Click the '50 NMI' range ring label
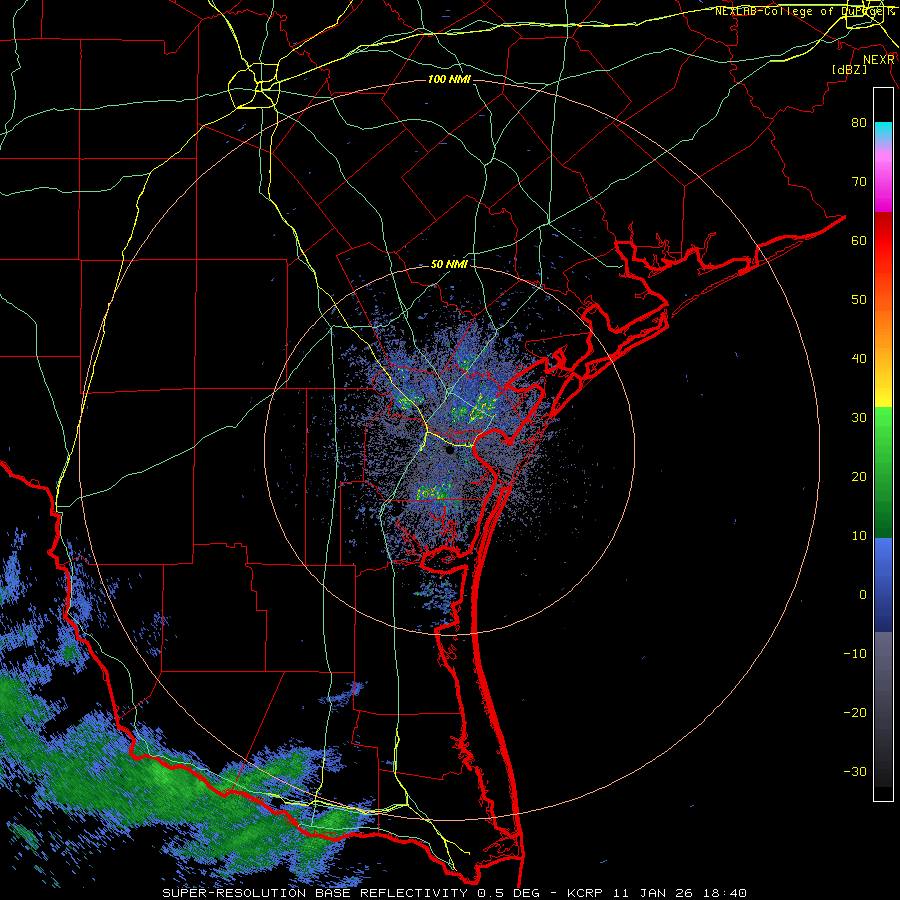 449,265
